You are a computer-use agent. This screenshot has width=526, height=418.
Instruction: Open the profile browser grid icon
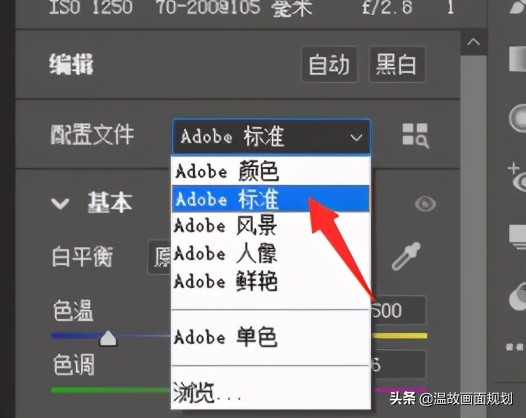[415, 136]
